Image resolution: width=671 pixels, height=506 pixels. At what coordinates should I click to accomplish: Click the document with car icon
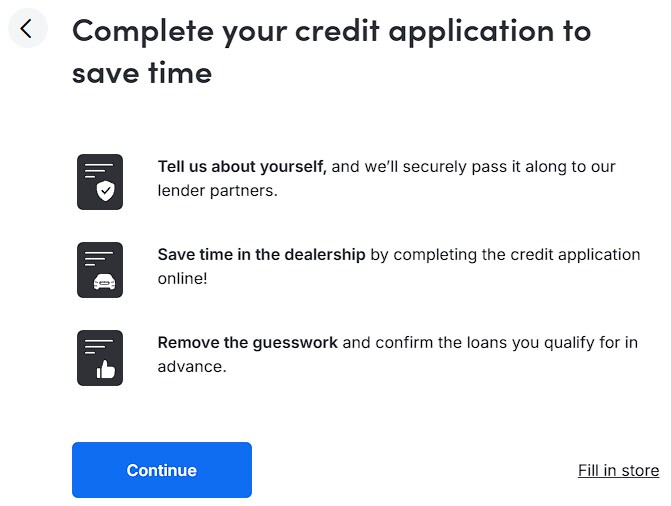point(100,270)
